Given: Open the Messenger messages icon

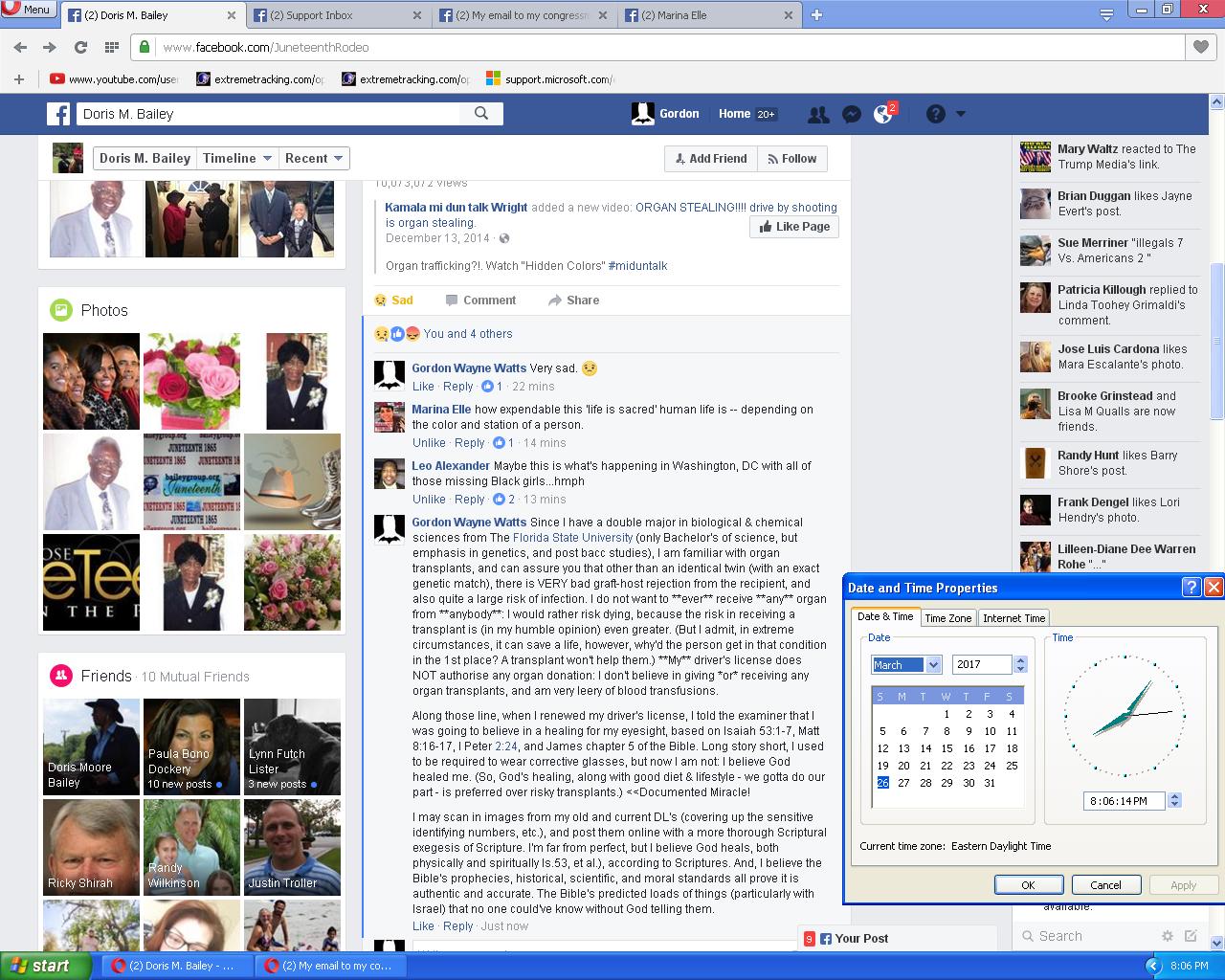Looking at the screenshot, I should [851, 114].
